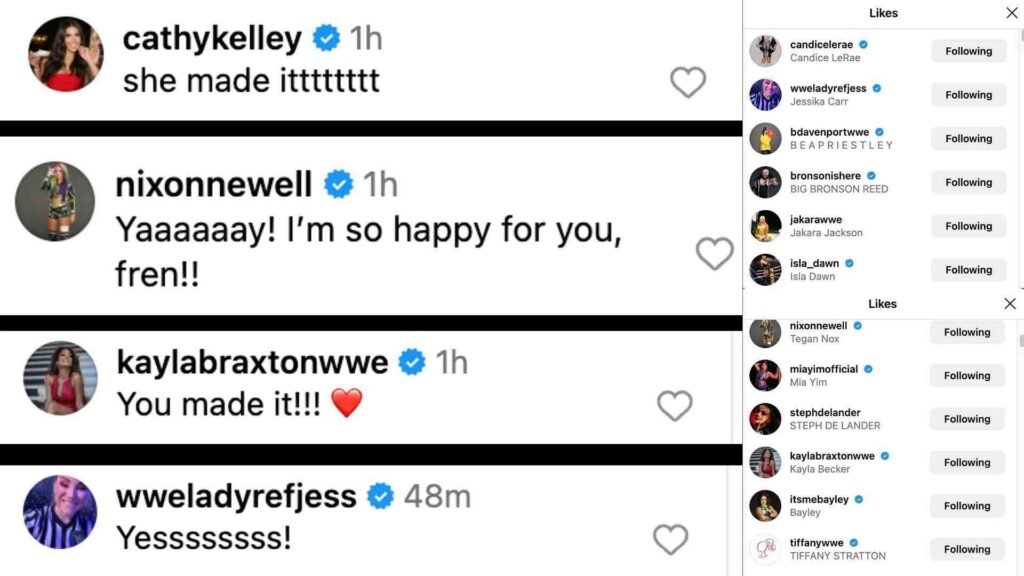Heart the wweladyrefjess comment
Image resolution: width=1024 pixels, height=576 pixels.
pyautogui.click(x=670, y=539)
